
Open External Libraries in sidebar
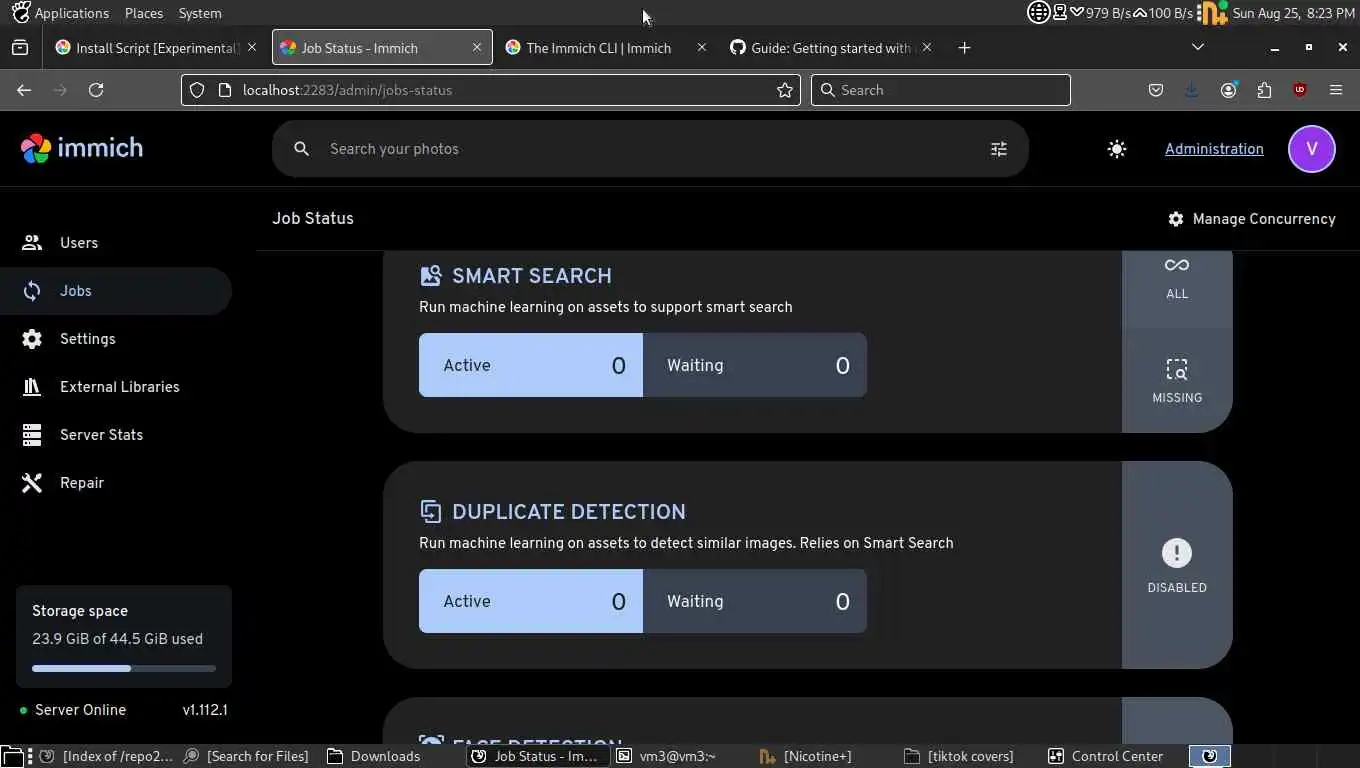click(x=116, y=387)
